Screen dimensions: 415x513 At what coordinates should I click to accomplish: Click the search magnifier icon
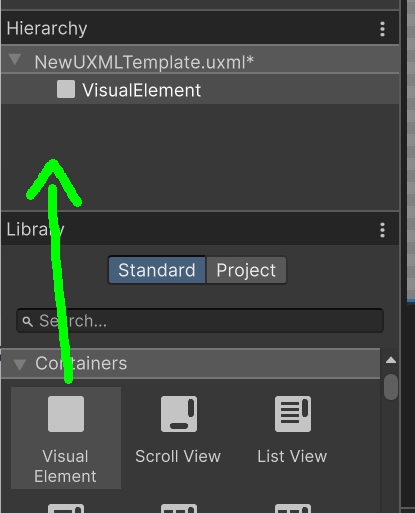[x=27, y=321]
